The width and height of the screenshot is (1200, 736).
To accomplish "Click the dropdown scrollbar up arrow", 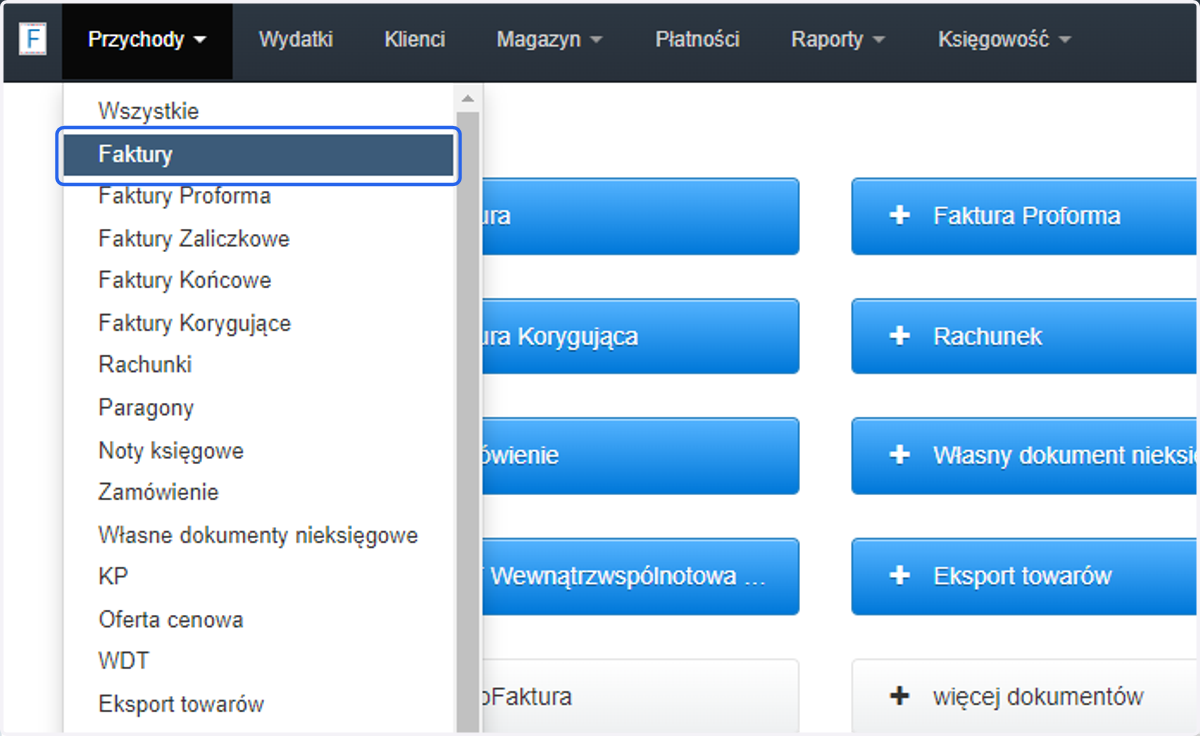I will click(x=467, y=98).
